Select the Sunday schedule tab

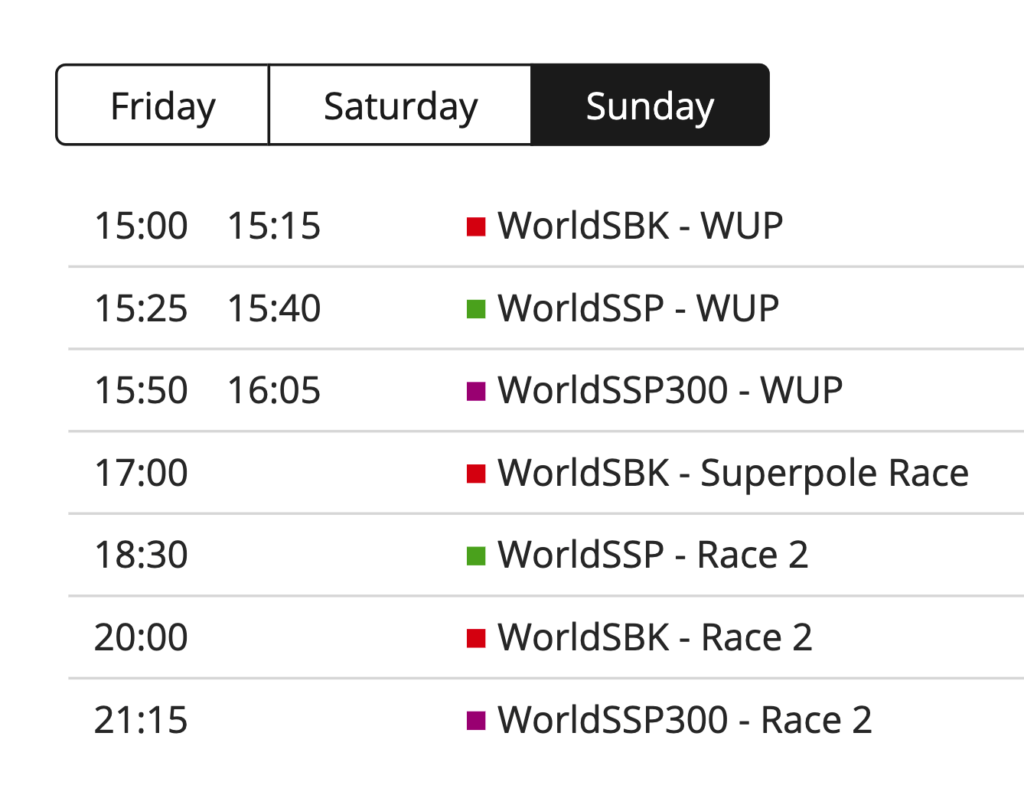[x=650, y=104]
